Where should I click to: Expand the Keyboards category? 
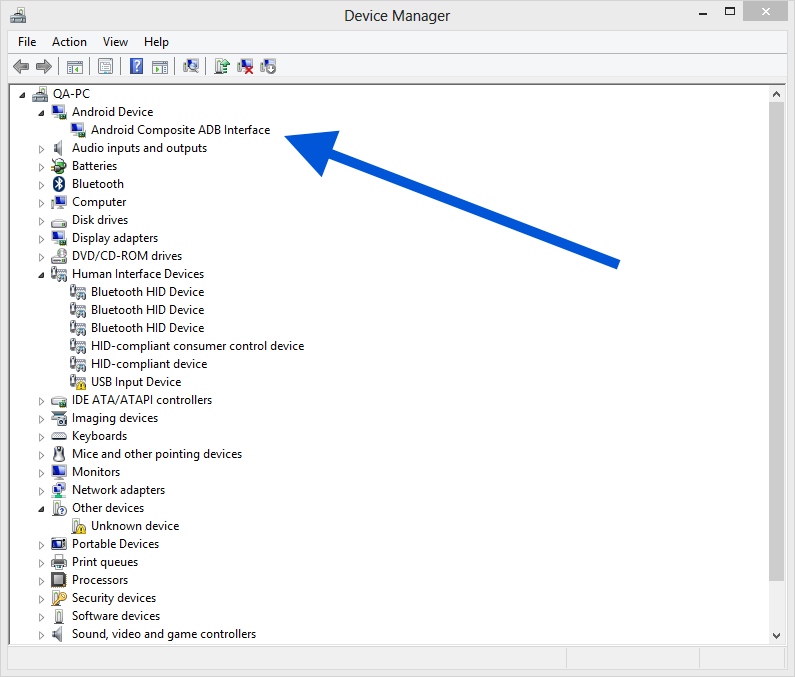click(x=41, y=437)
